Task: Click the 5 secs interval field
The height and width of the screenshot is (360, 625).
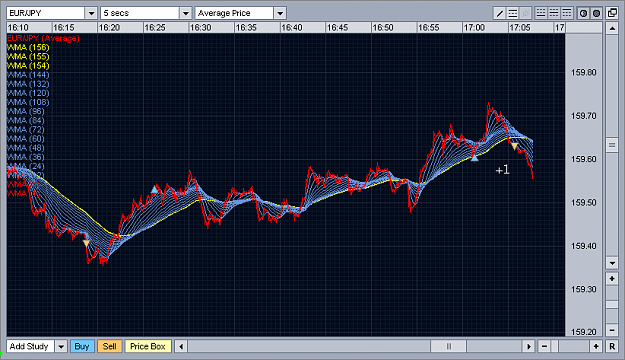Action: pyautogui.click(x=140, y=13)
